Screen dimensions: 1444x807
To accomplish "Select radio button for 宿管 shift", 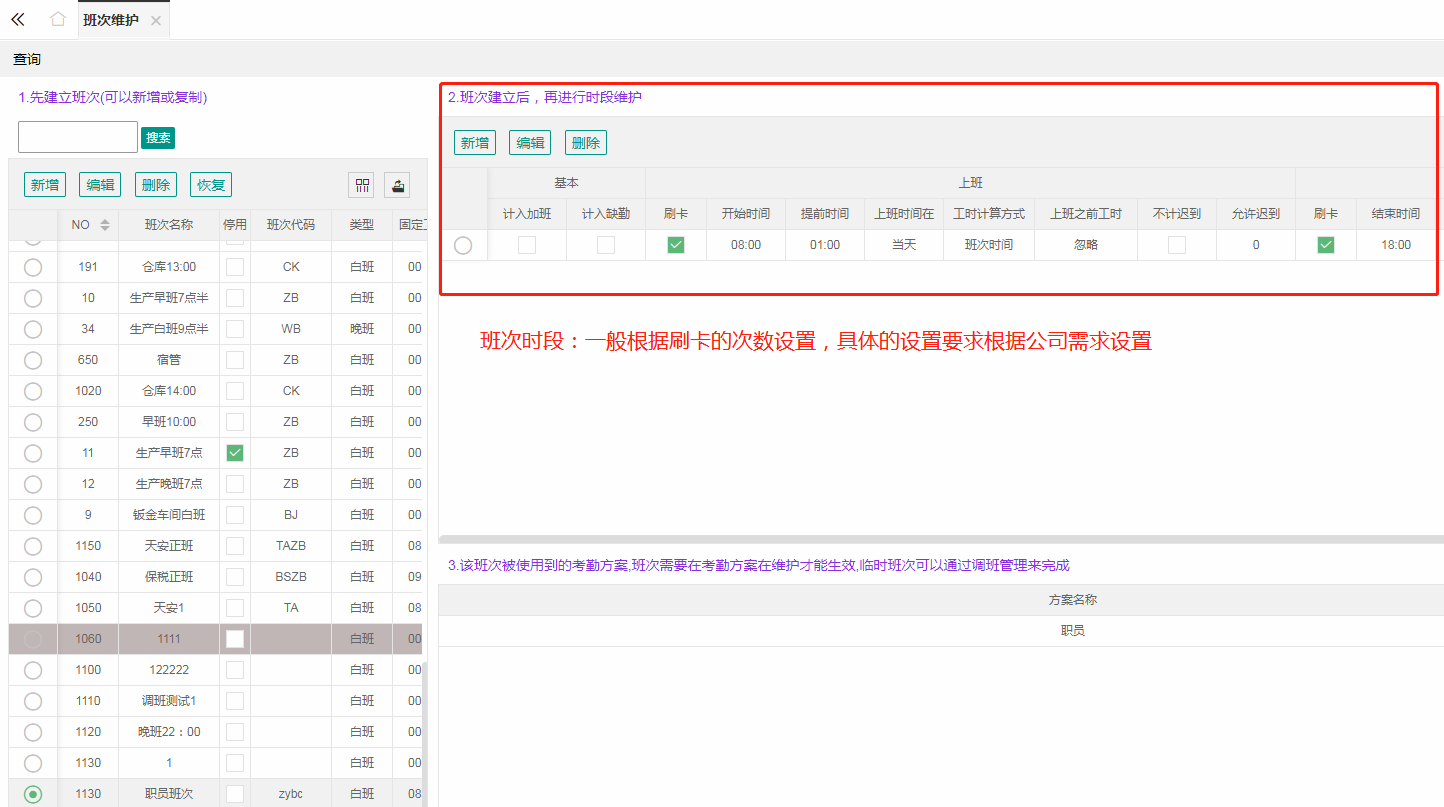I will click(33, 360).
